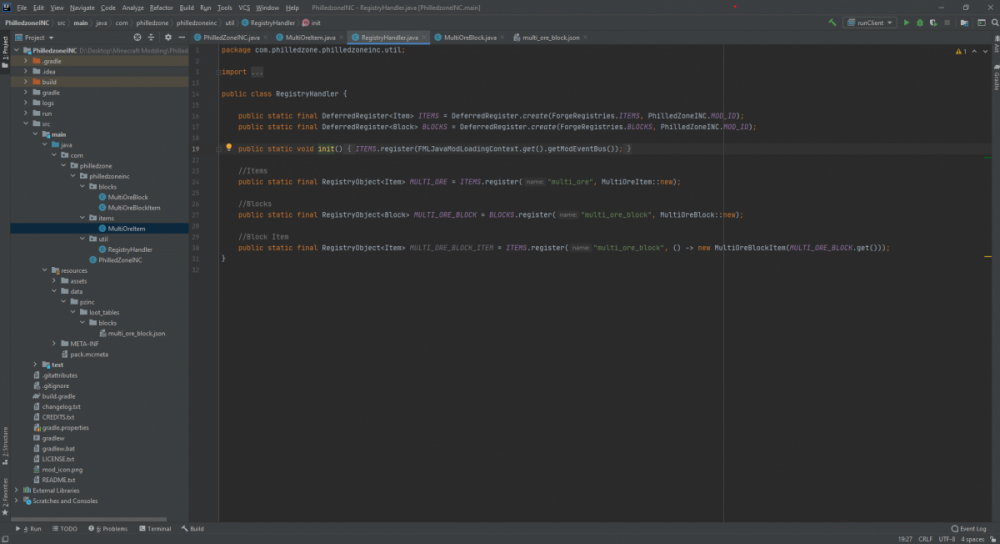Click the CRLF line separator widget
Viewport: 1000px width, 544px height.
925,540
